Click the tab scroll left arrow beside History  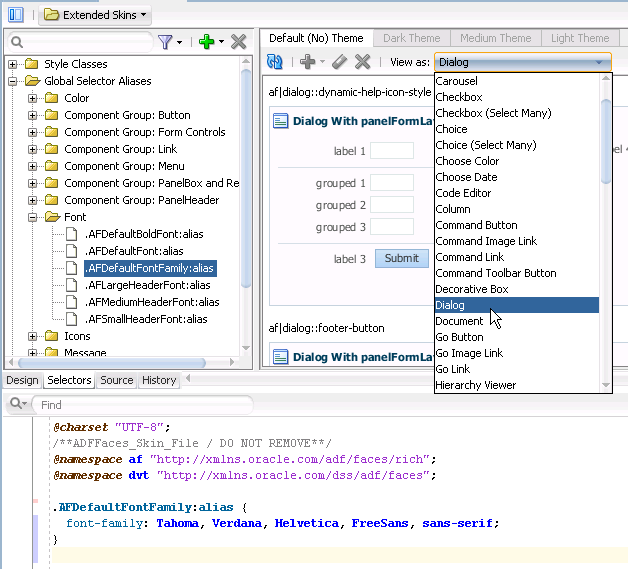[188, 378]
